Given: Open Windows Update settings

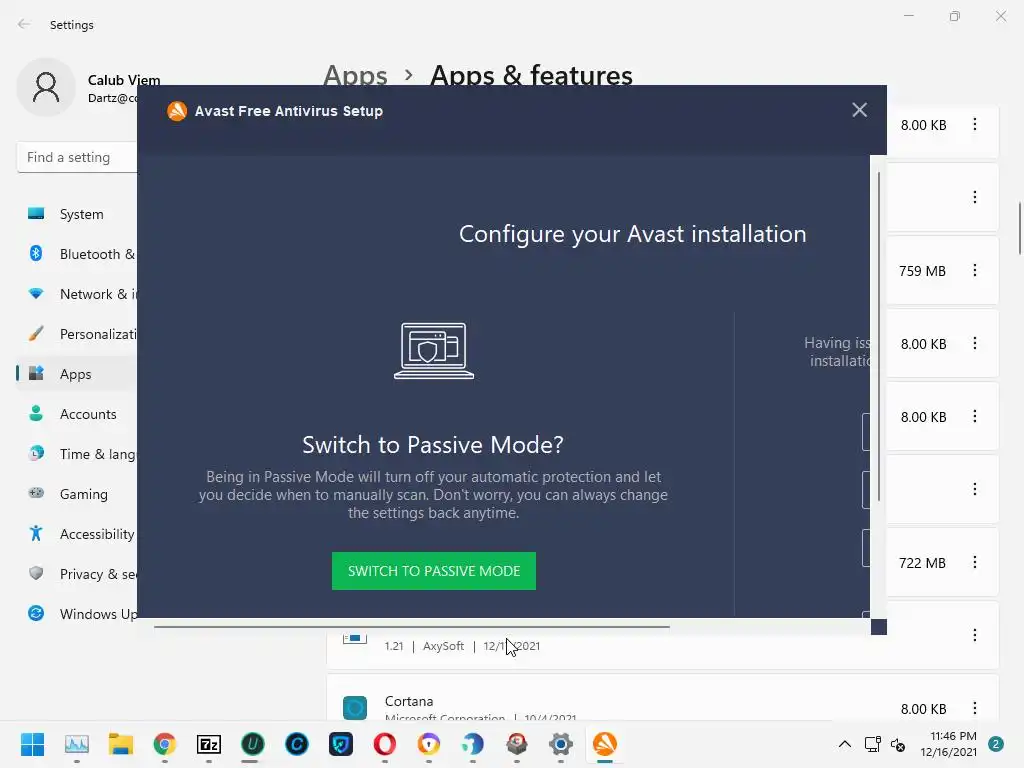Looking at the screenshot, I should click(x=77, y=614).
